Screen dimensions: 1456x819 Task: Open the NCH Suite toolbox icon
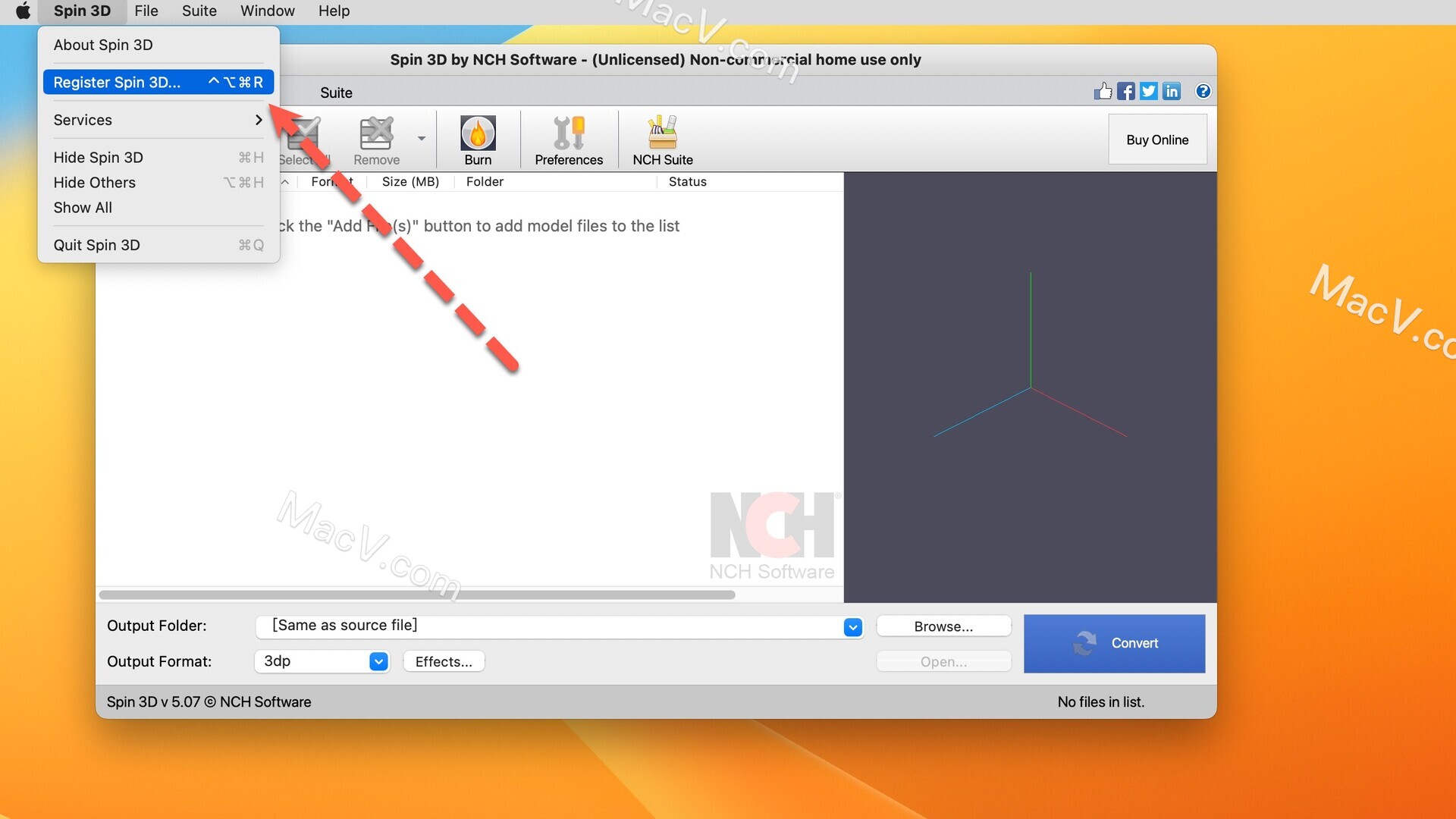[x=663, y=140]
